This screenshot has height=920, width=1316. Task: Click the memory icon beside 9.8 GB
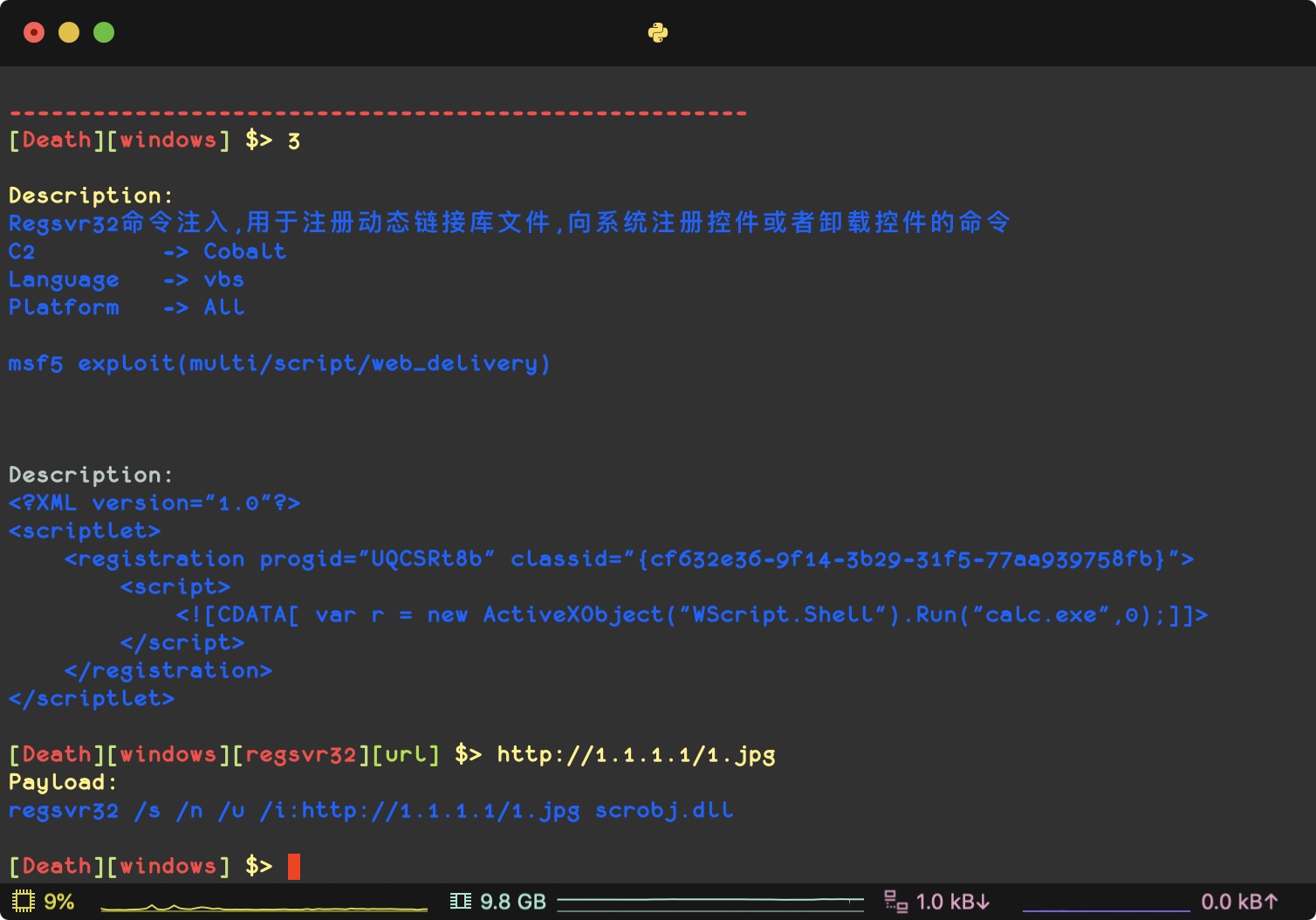coord(460,901)
